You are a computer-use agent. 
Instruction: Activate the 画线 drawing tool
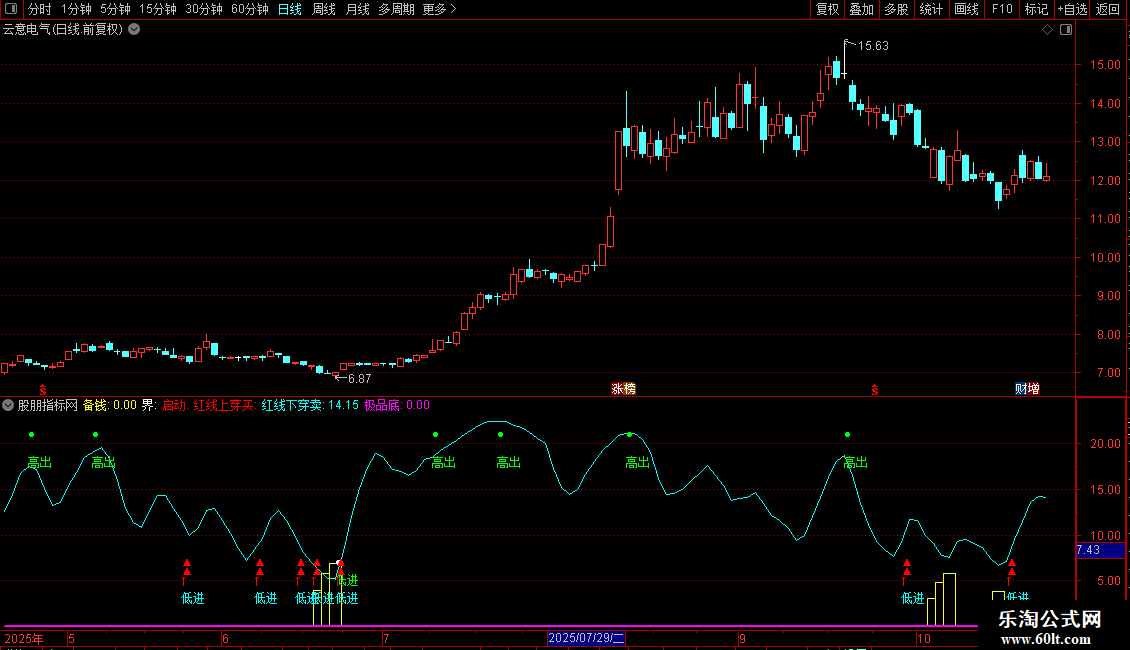(966, 9)
